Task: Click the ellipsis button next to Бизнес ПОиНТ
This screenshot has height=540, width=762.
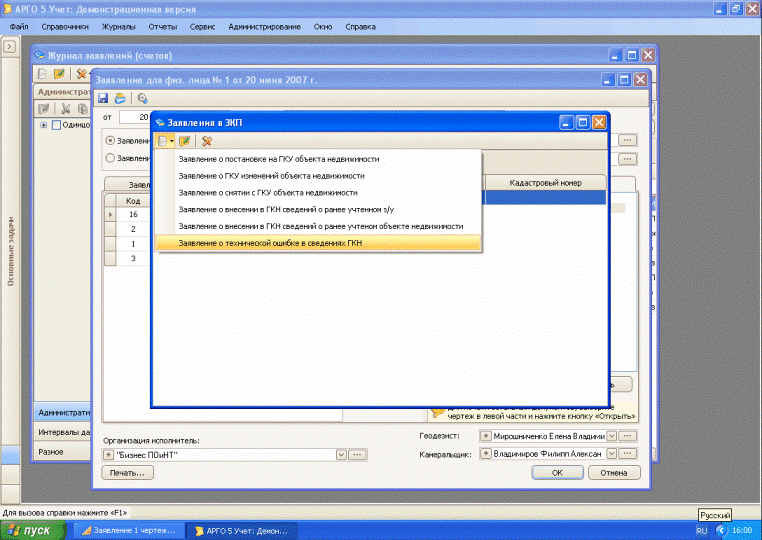Action: coord(358,454)
